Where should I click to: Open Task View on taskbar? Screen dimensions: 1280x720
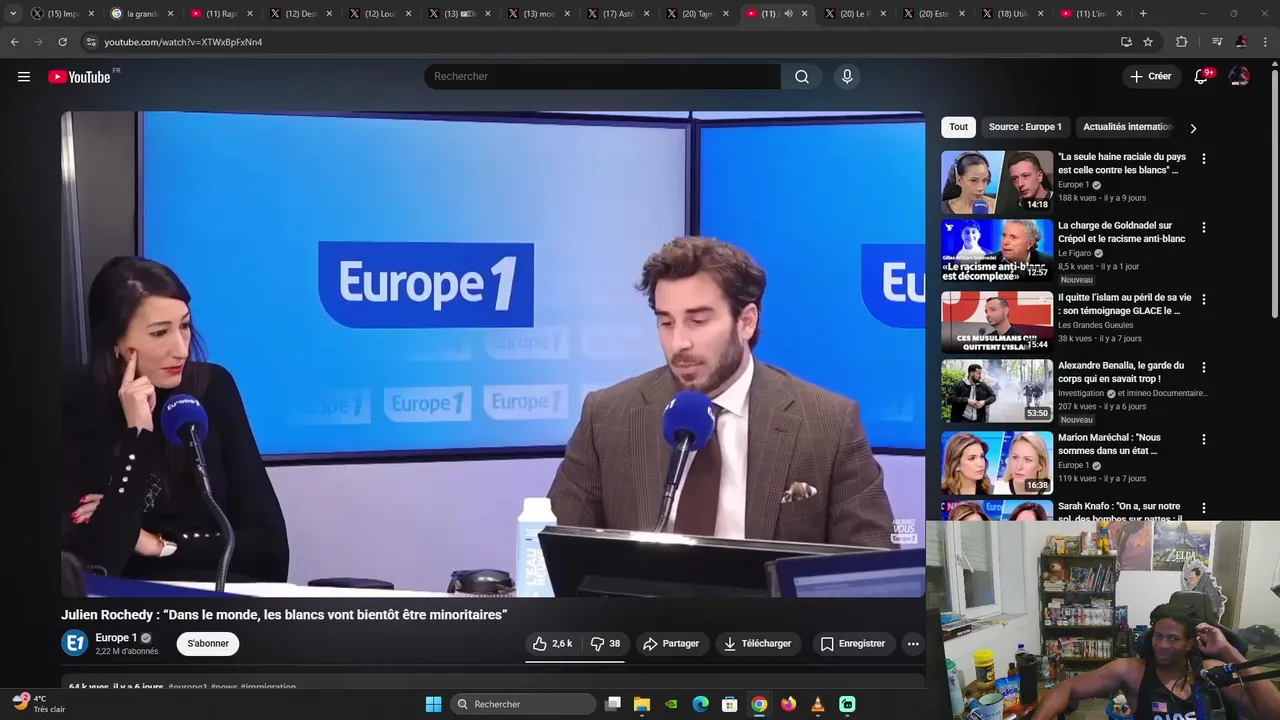pyautogui.click(x=613, y=704)
